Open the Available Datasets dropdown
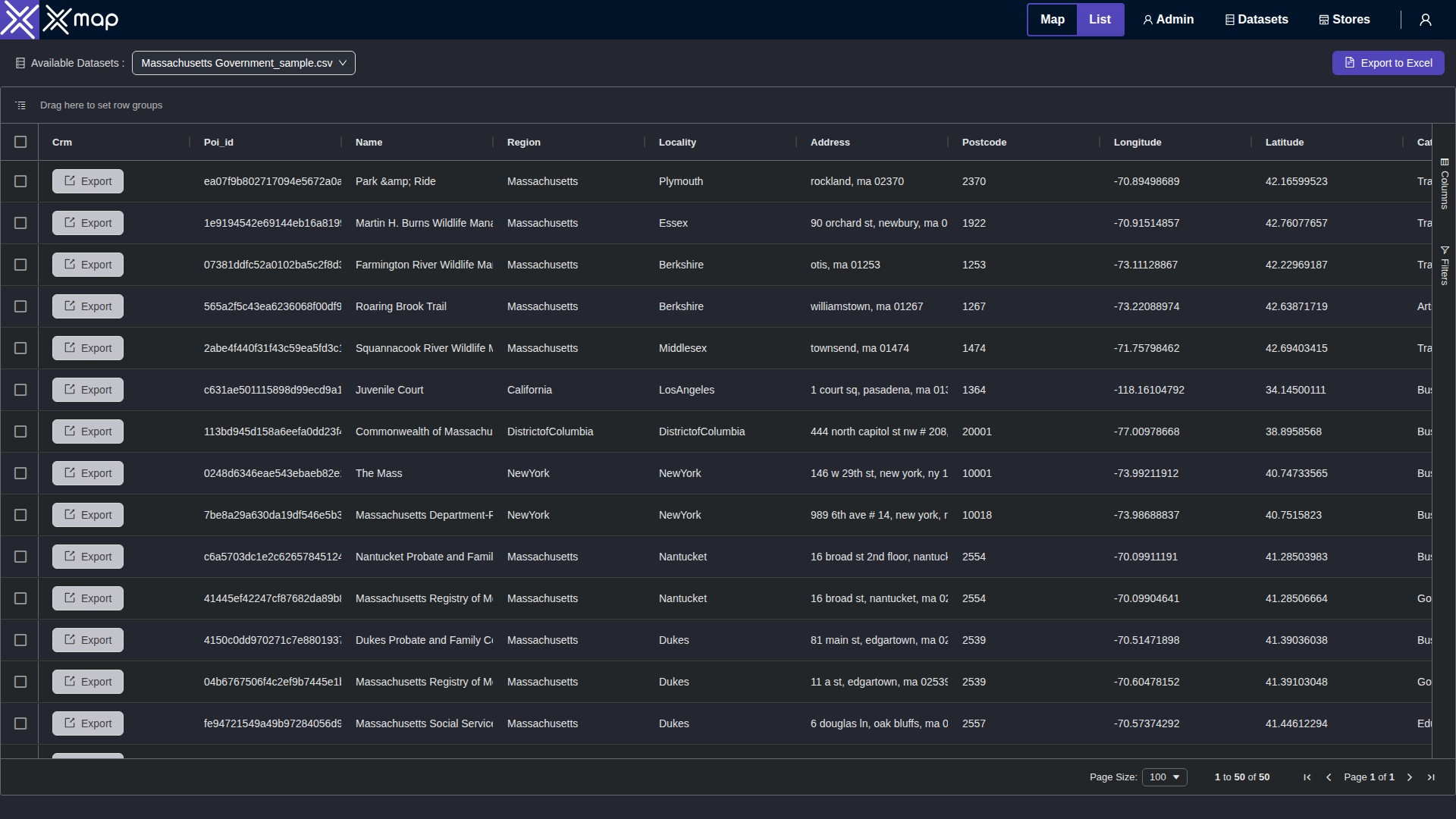 tap(243, 63)
